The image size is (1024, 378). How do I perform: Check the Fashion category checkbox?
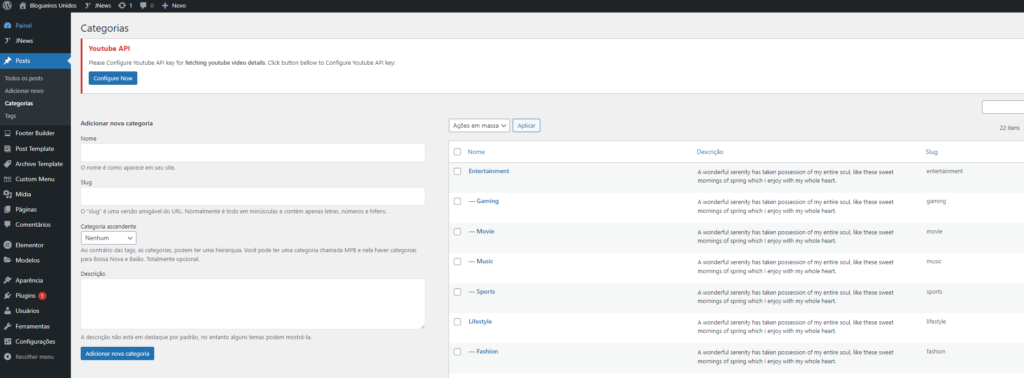point(457,352)
